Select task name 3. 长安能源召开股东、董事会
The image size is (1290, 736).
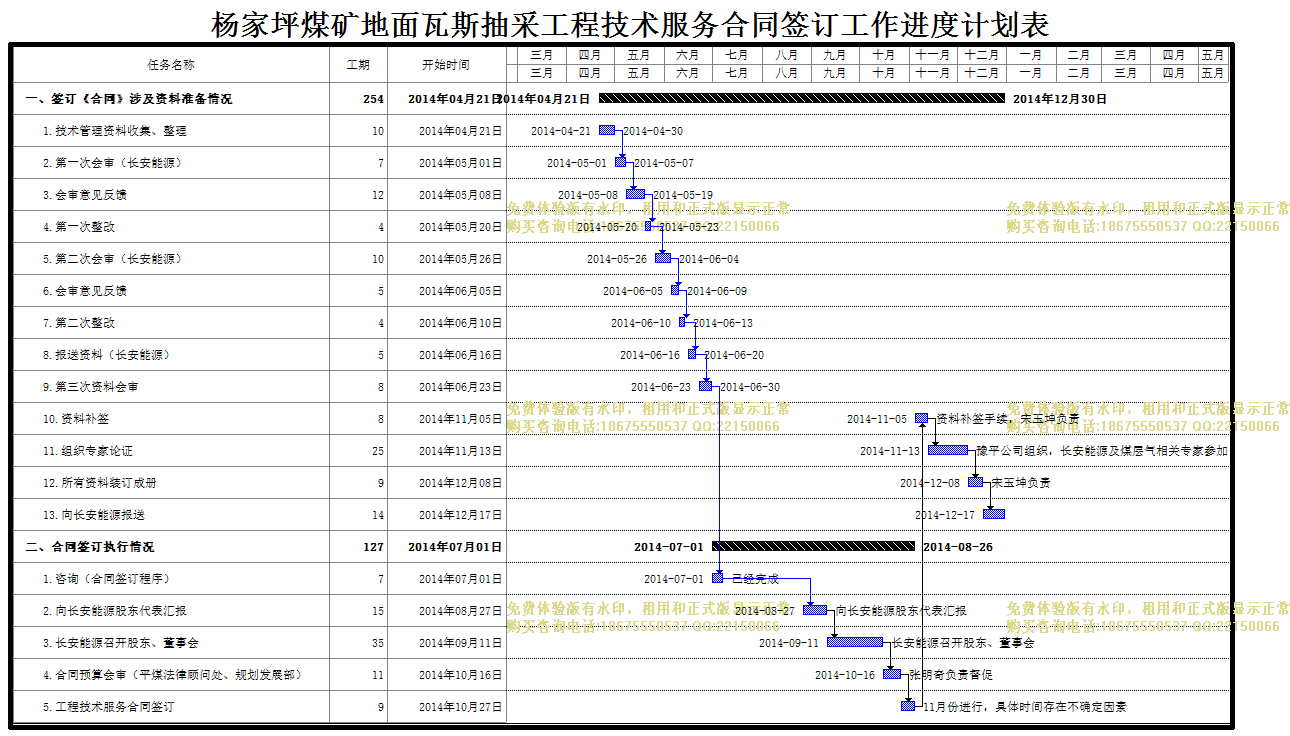120,643
